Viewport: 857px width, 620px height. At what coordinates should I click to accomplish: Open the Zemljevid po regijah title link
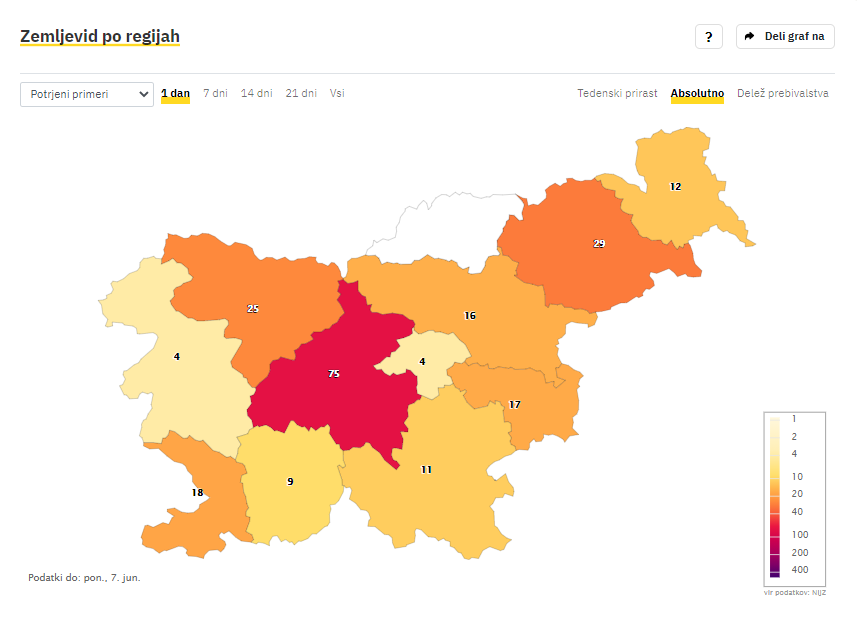pyautogui.click(x=100, y=36)
